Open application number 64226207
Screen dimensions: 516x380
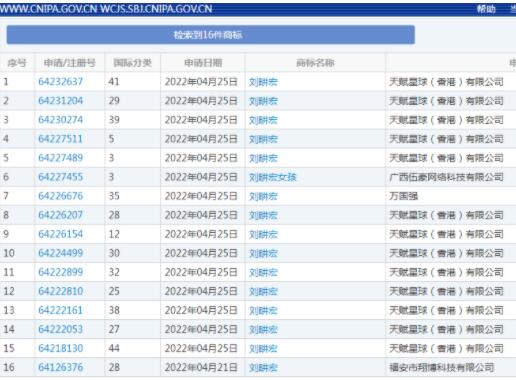click(60, 215)
